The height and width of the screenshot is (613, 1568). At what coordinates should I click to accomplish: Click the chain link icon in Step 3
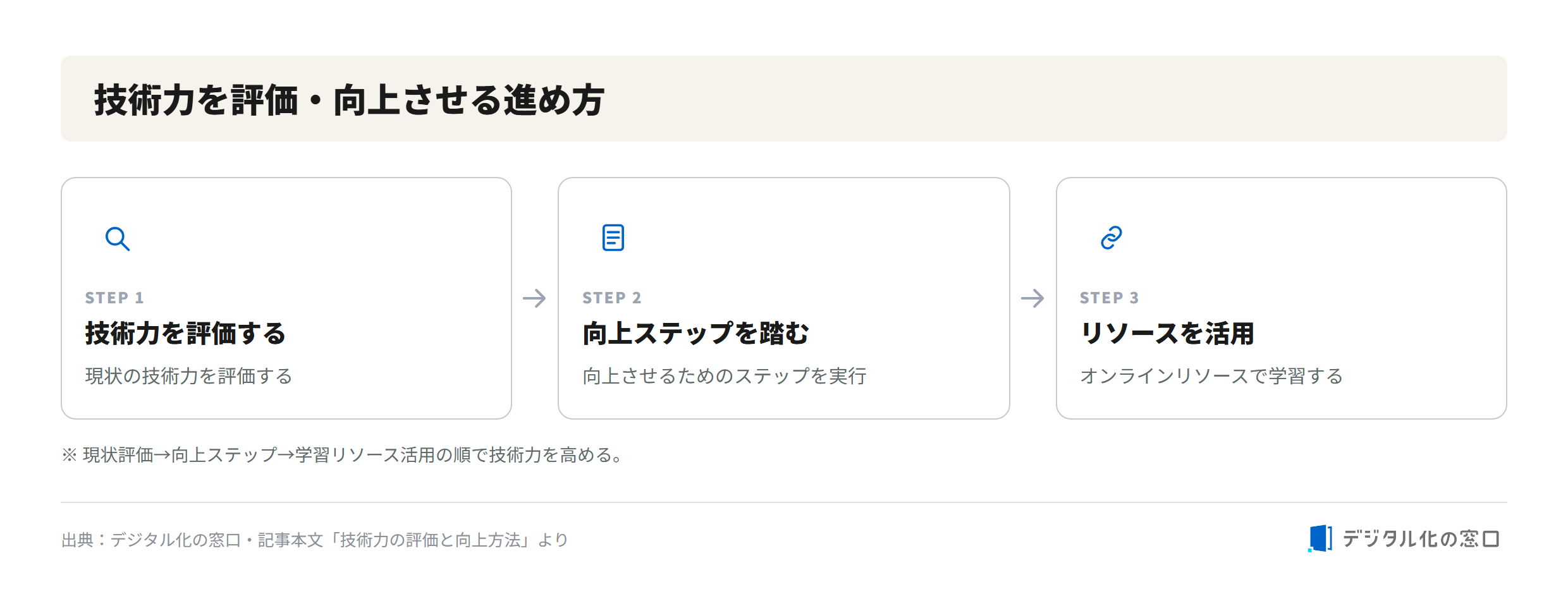[x=1112, y=238]
